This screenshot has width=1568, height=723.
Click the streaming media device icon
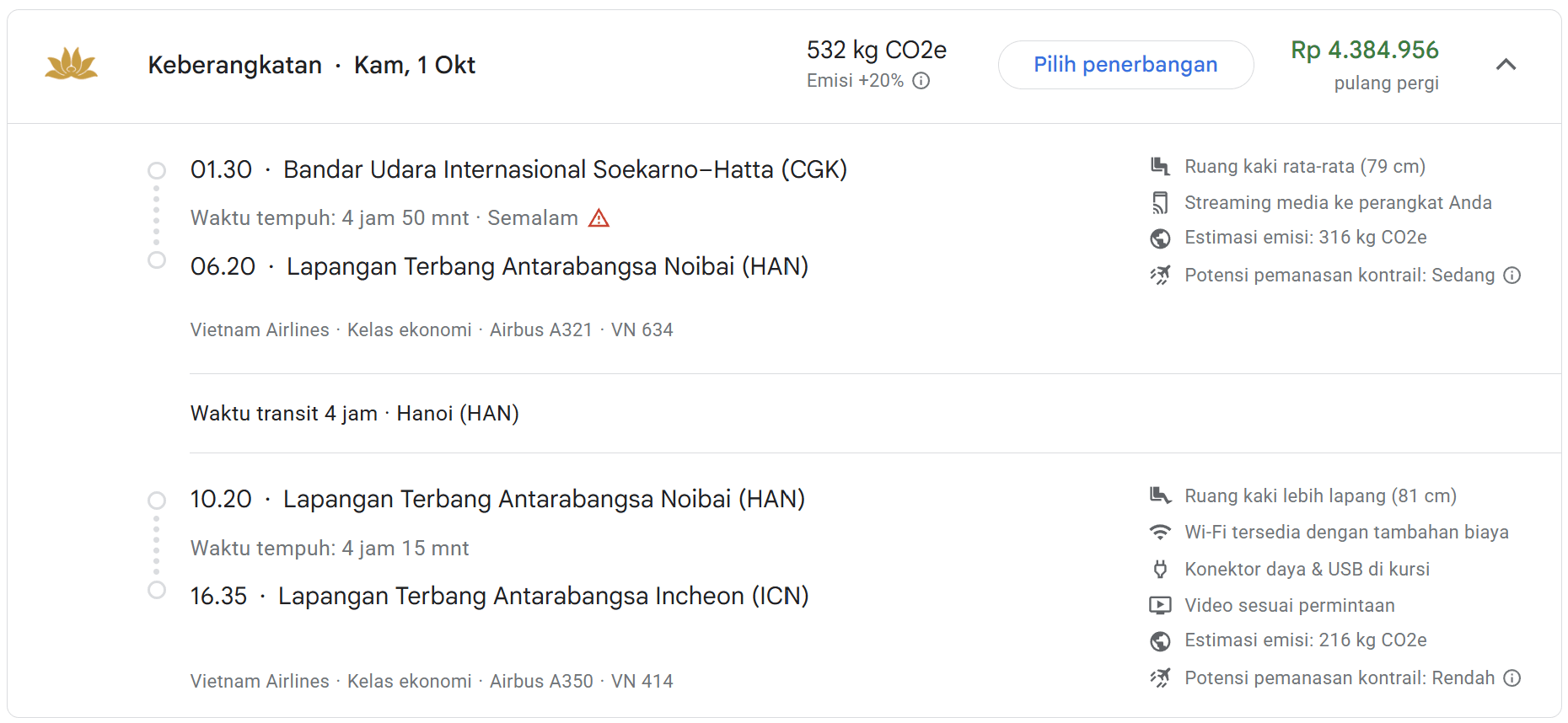tap(1160, 202)
